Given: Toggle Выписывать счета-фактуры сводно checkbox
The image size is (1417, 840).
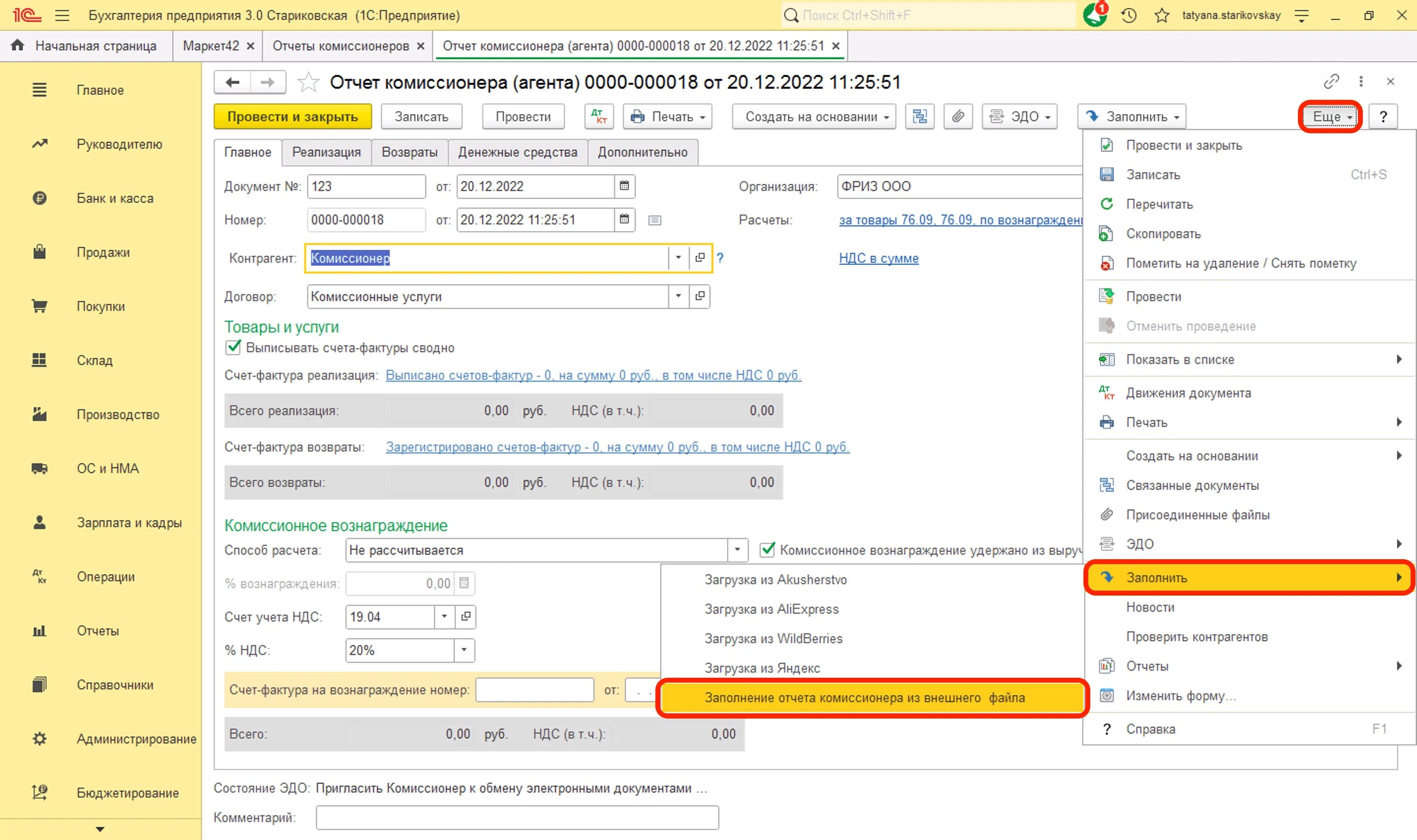Looking at the screenshot, I should click(233, 348).
